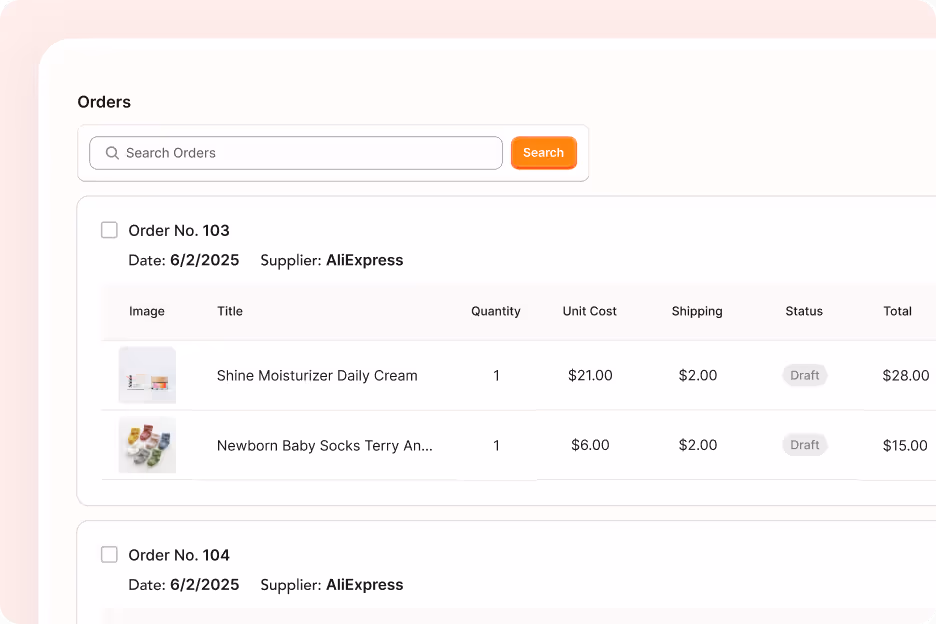936x624 pixels.
Task: Click the Status column header
Action: [x=804, y=311]
